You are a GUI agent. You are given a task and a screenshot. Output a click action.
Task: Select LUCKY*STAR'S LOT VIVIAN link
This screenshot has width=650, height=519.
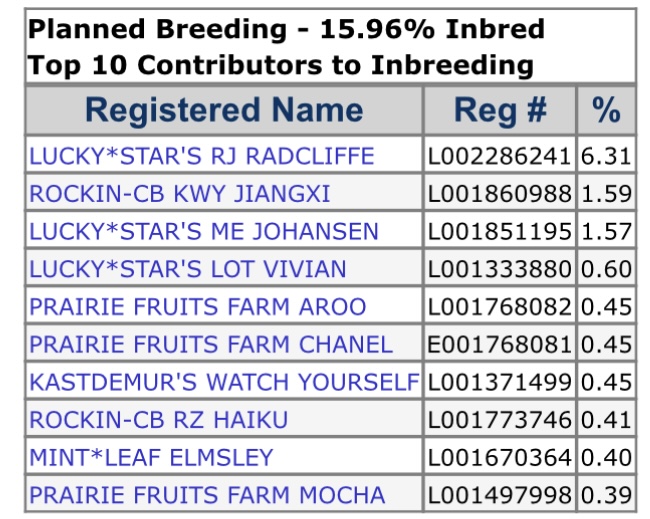pyautogui.click(x=188, y=269)
